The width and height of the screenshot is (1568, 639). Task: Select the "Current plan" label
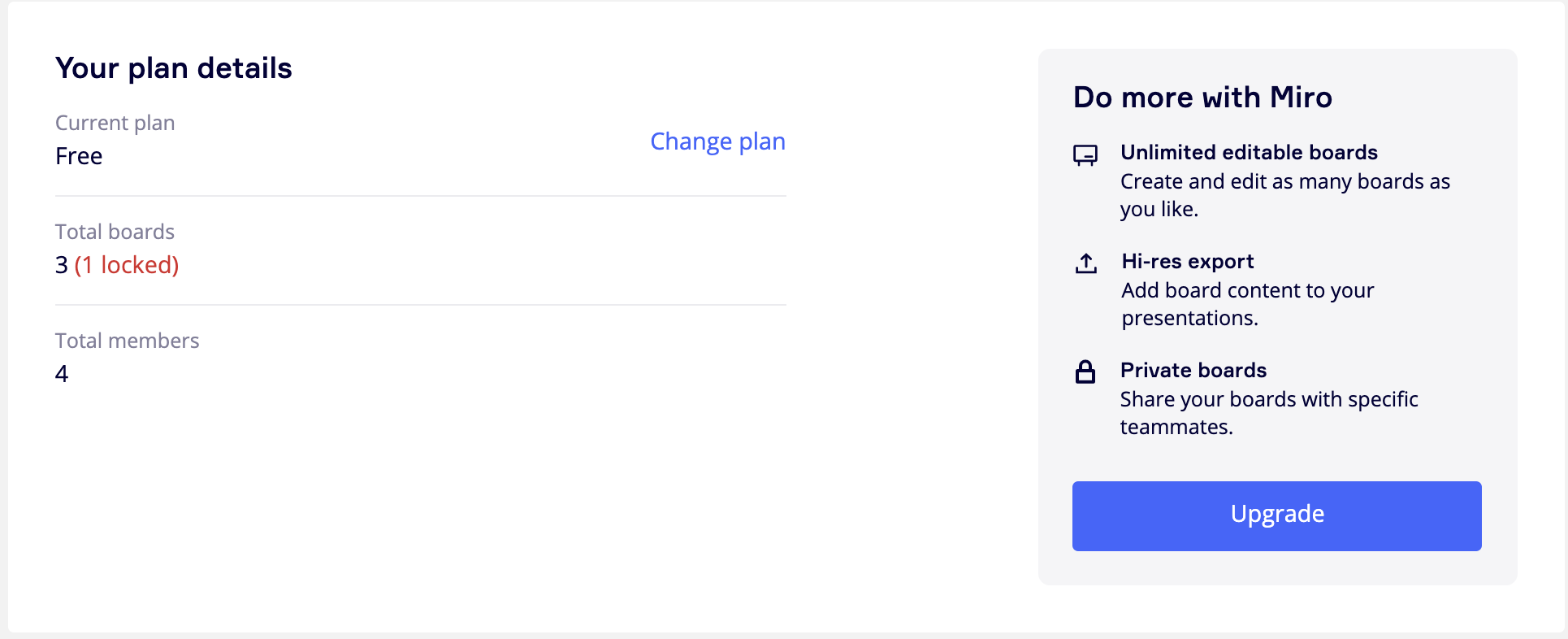[115, 123]
